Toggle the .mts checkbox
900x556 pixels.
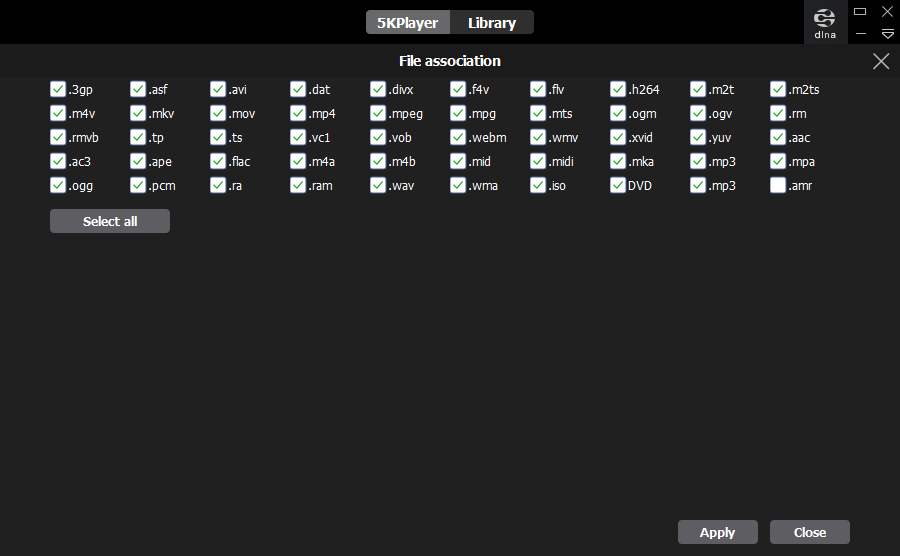(538, 113)
